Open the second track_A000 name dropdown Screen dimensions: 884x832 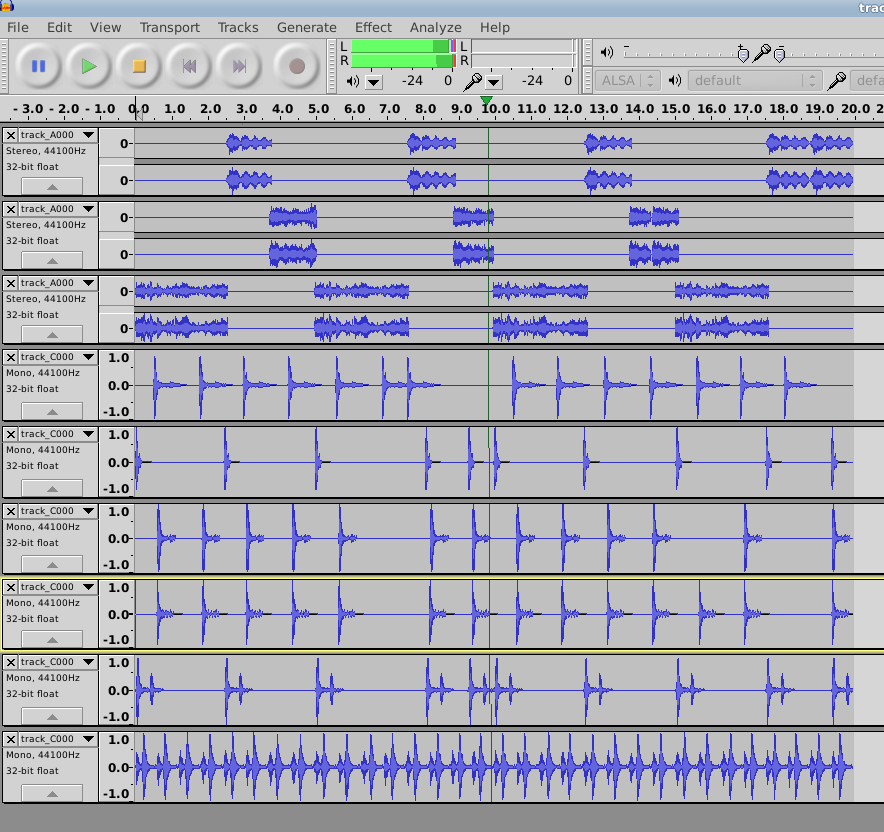coord(58,209)
